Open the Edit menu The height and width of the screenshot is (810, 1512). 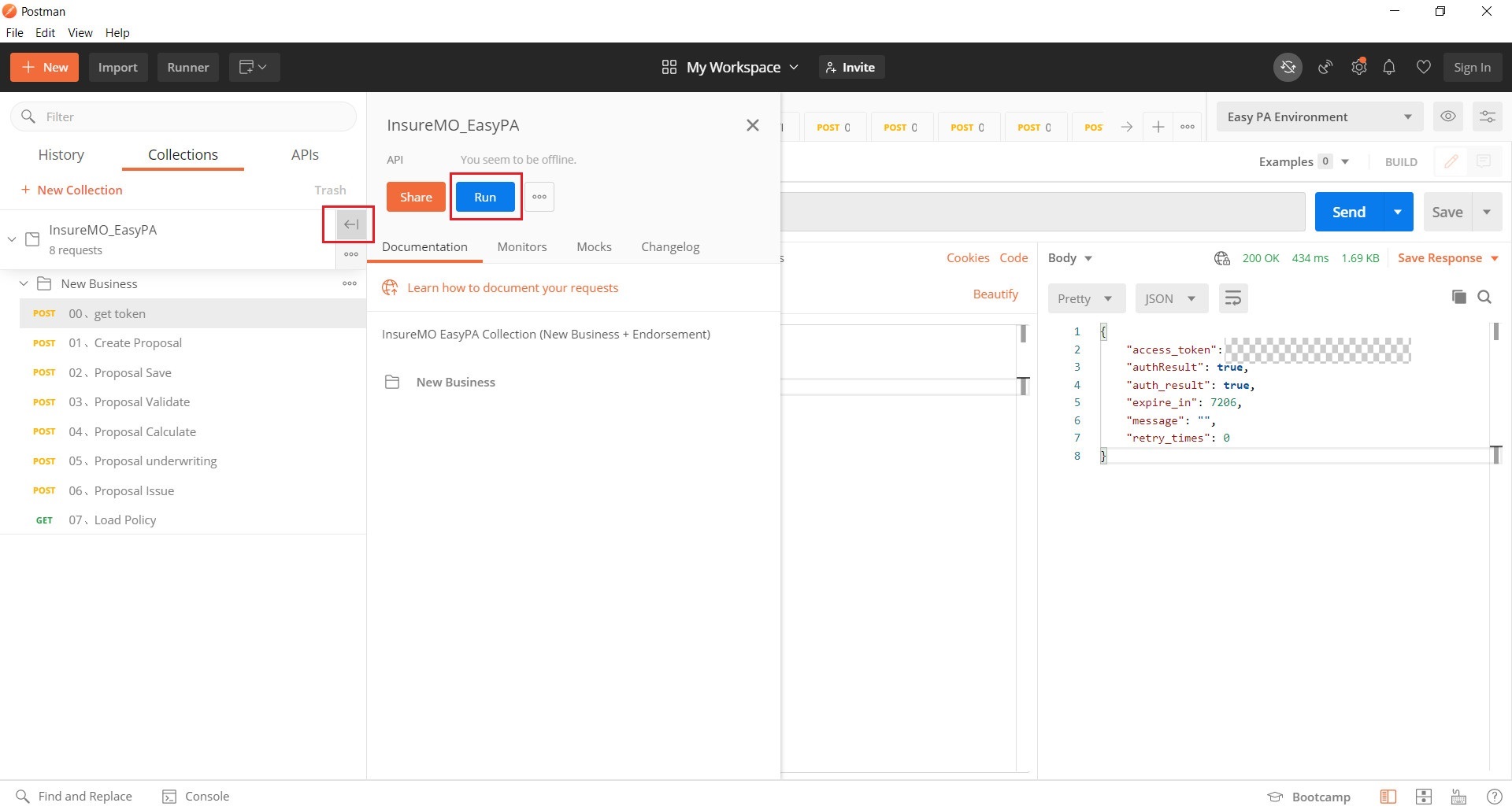pos(45,33)
